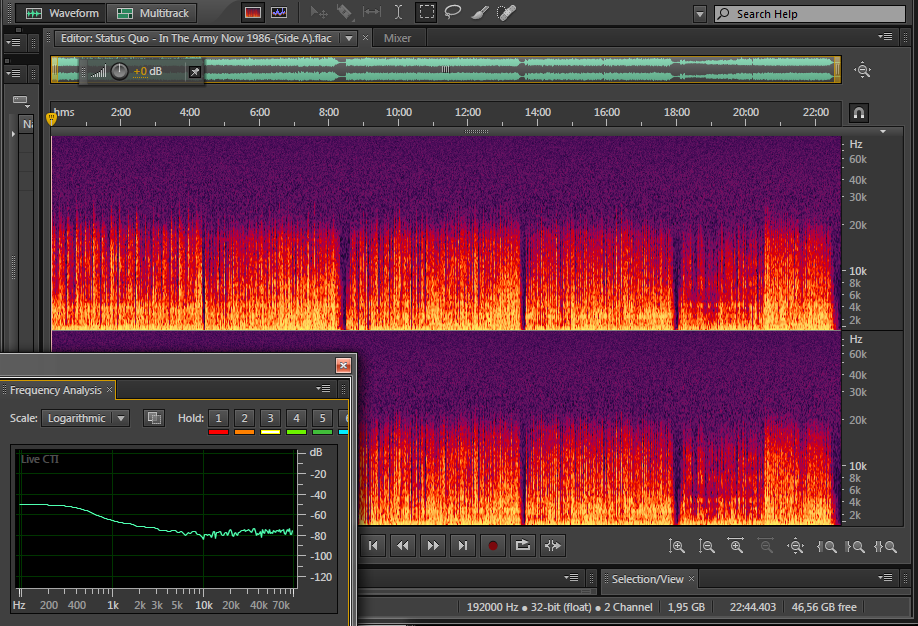Click the HUD +0 dB value
The image size is (918, 626).
(148, 71)
